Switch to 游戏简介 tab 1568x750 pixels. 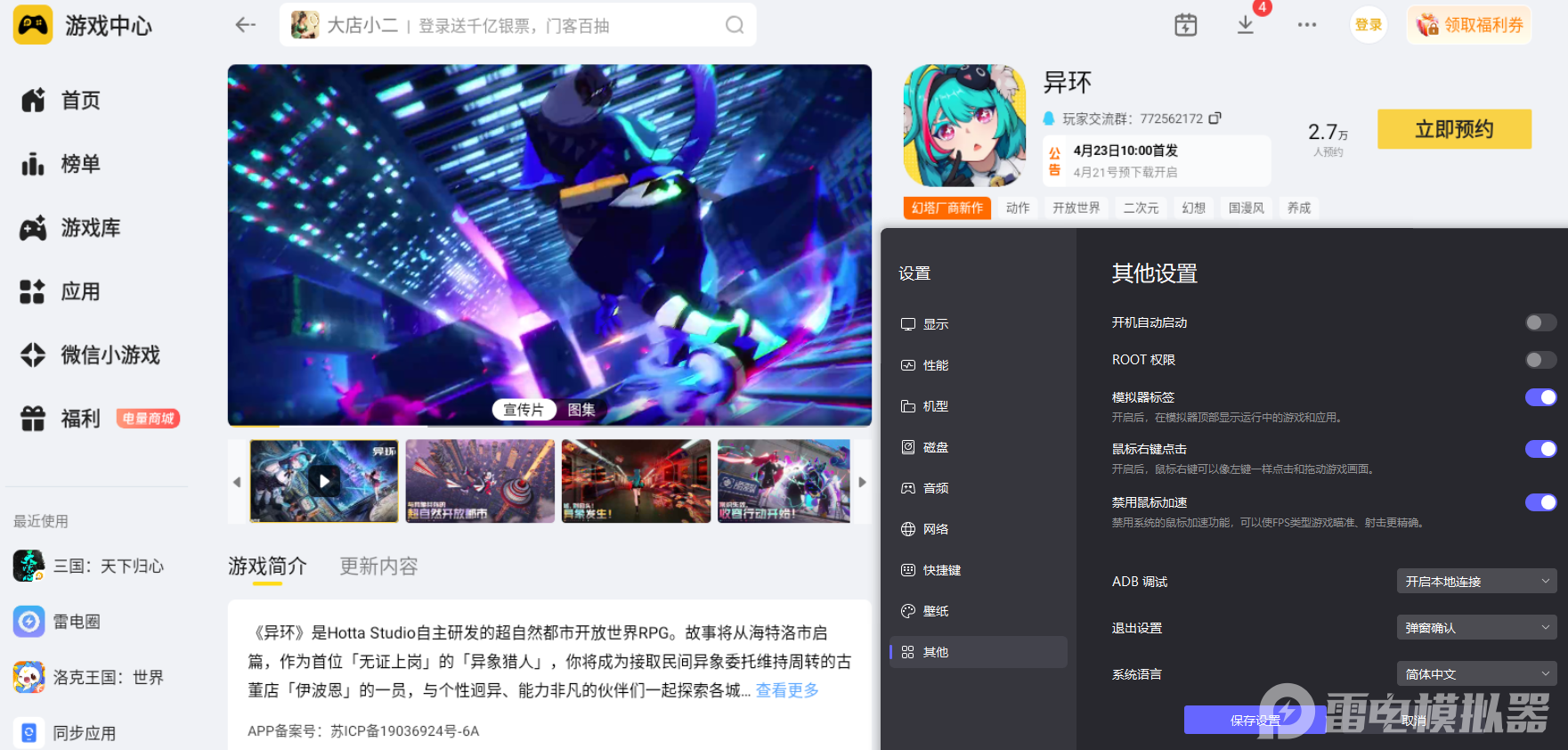tap(267, 567)
